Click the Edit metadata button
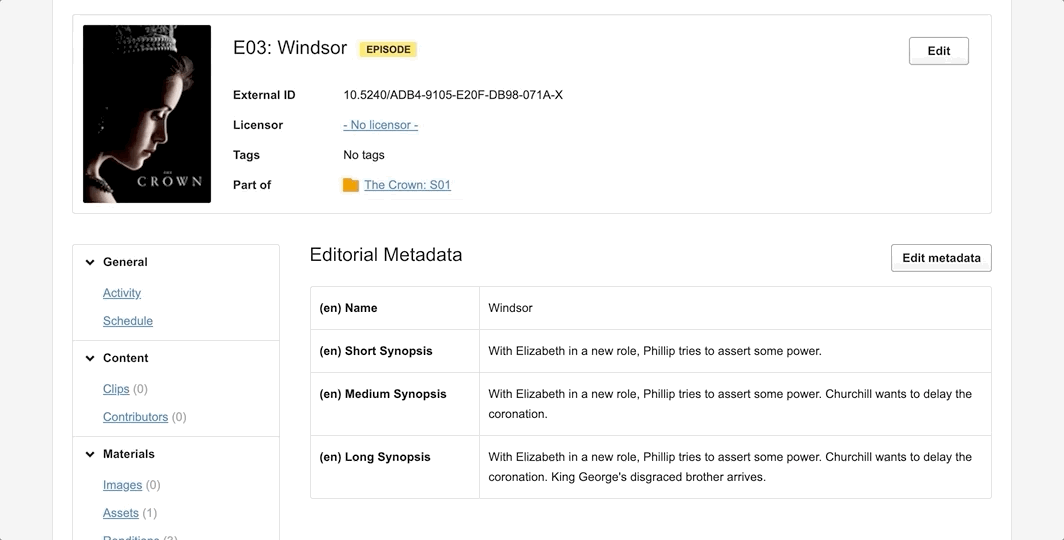 [x=940, y=258]
